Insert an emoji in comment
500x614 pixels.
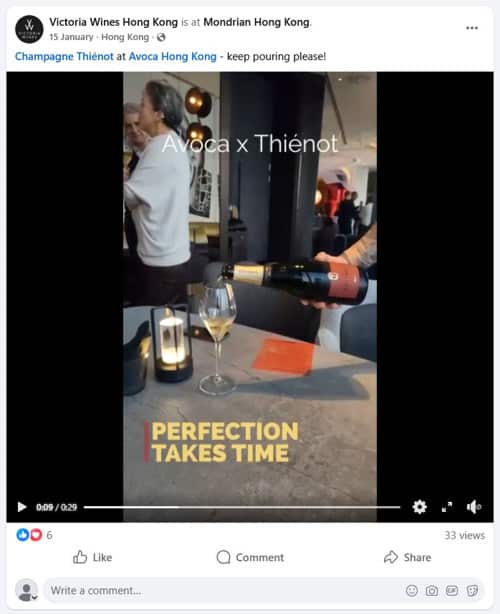(x=412, y=591)
